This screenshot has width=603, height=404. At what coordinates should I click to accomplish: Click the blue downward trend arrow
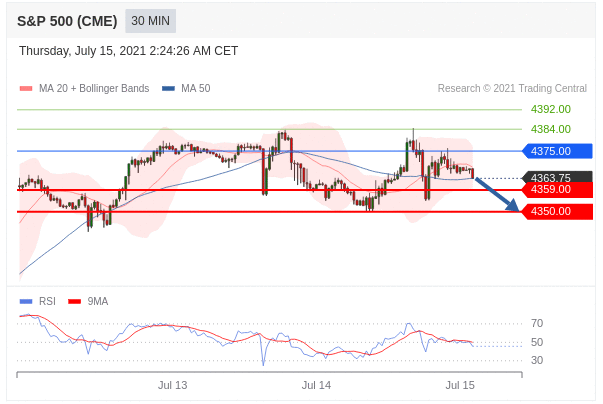tap(497, 194)
